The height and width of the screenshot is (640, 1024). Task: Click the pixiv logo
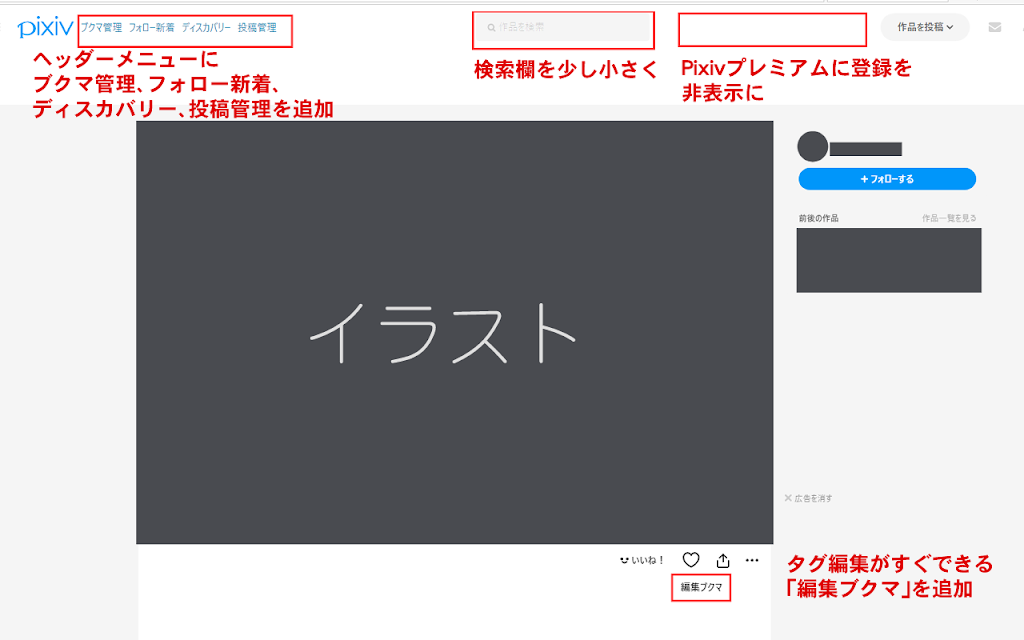point(45,27)
